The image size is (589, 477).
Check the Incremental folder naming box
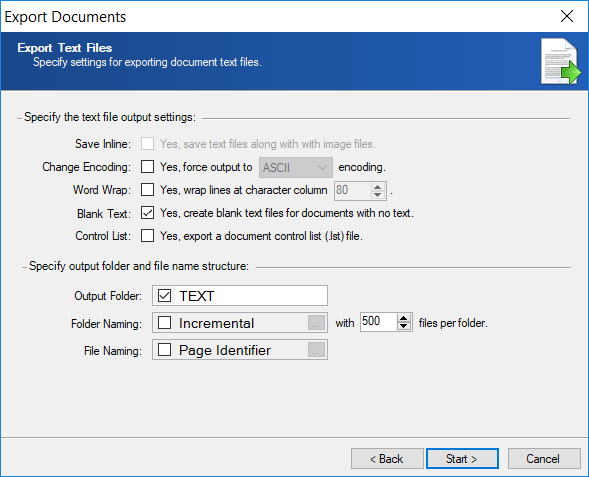(165, 323)
